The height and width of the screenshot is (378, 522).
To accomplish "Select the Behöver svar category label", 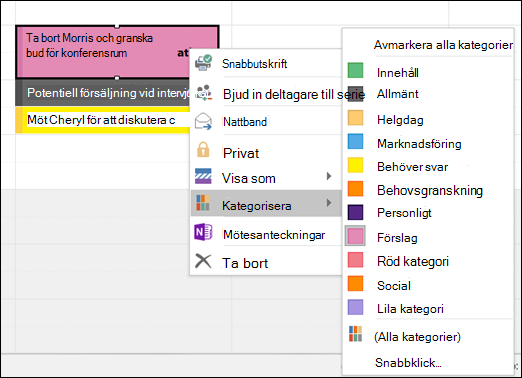I will (413, 167).
